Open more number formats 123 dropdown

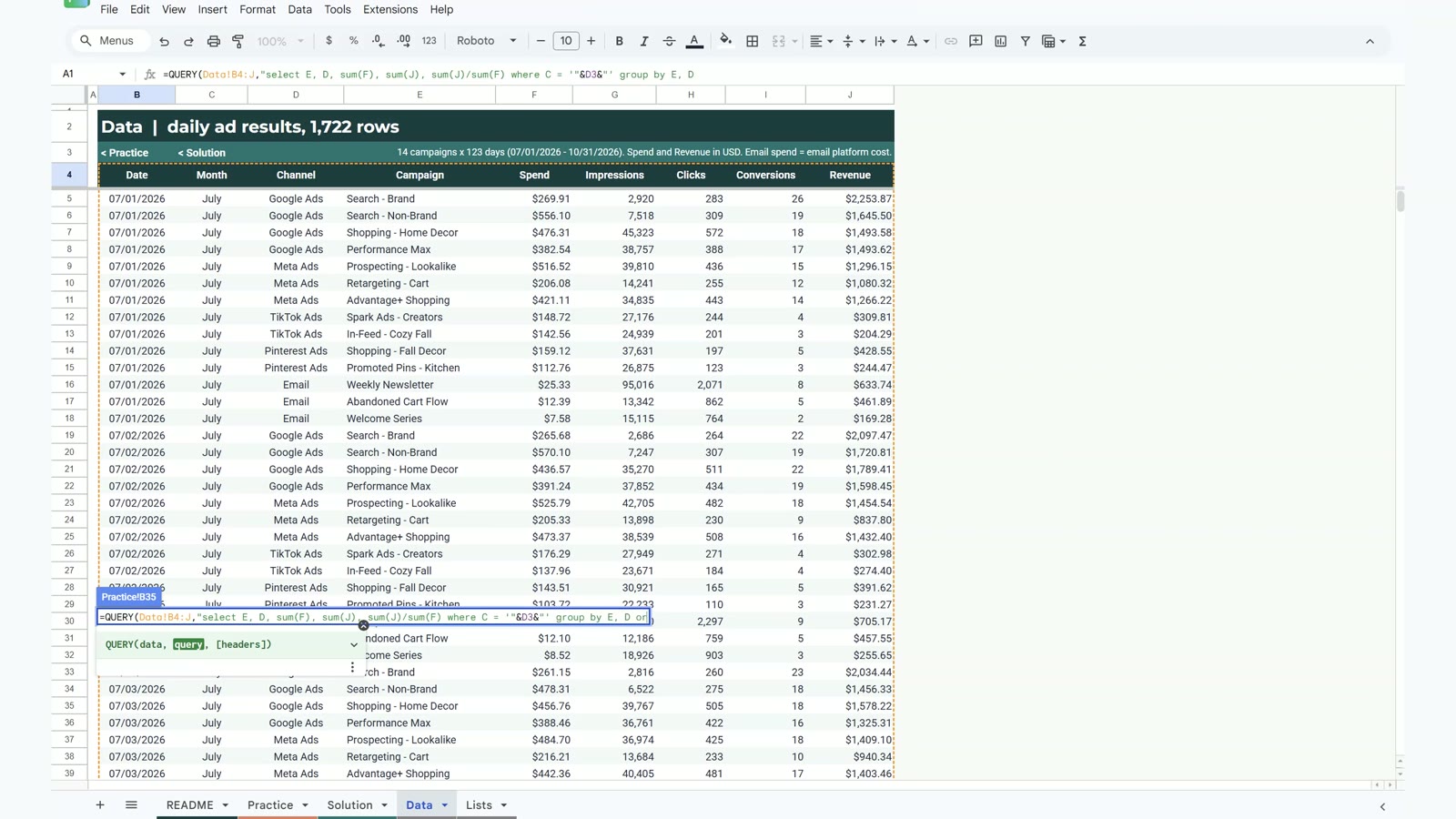click(x=429, y=41)
